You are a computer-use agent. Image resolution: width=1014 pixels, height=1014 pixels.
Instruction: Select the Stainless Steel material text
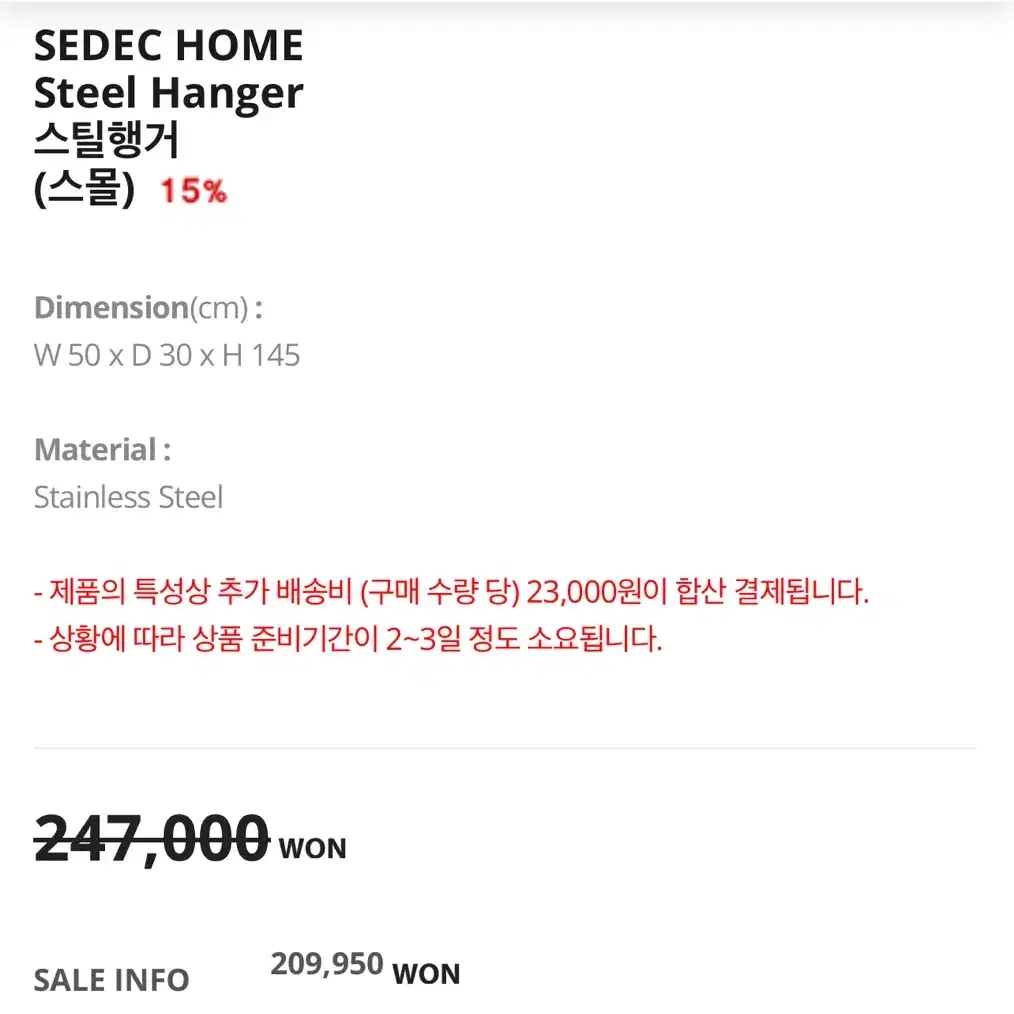coord(128,497)
